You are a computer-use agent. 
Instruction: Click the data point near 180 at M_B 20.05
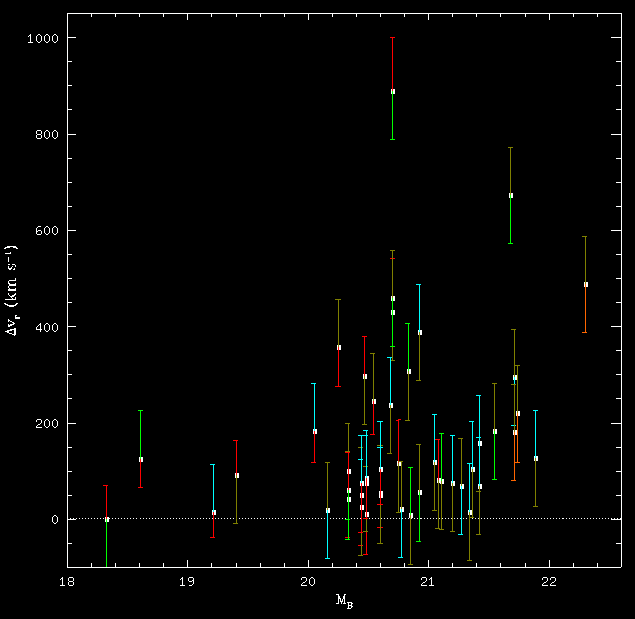point(315,431)
